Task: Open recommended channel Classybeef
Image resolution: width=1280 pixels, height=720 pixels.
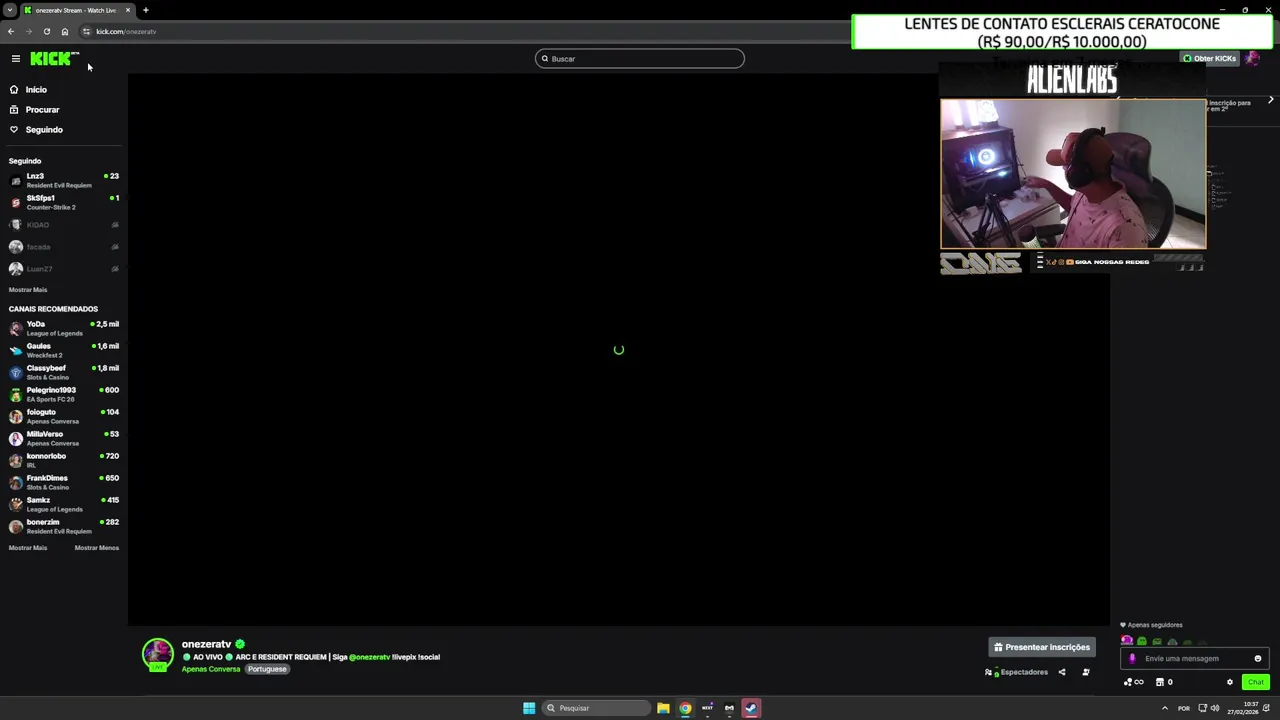Action: click(x=64, y=372)
